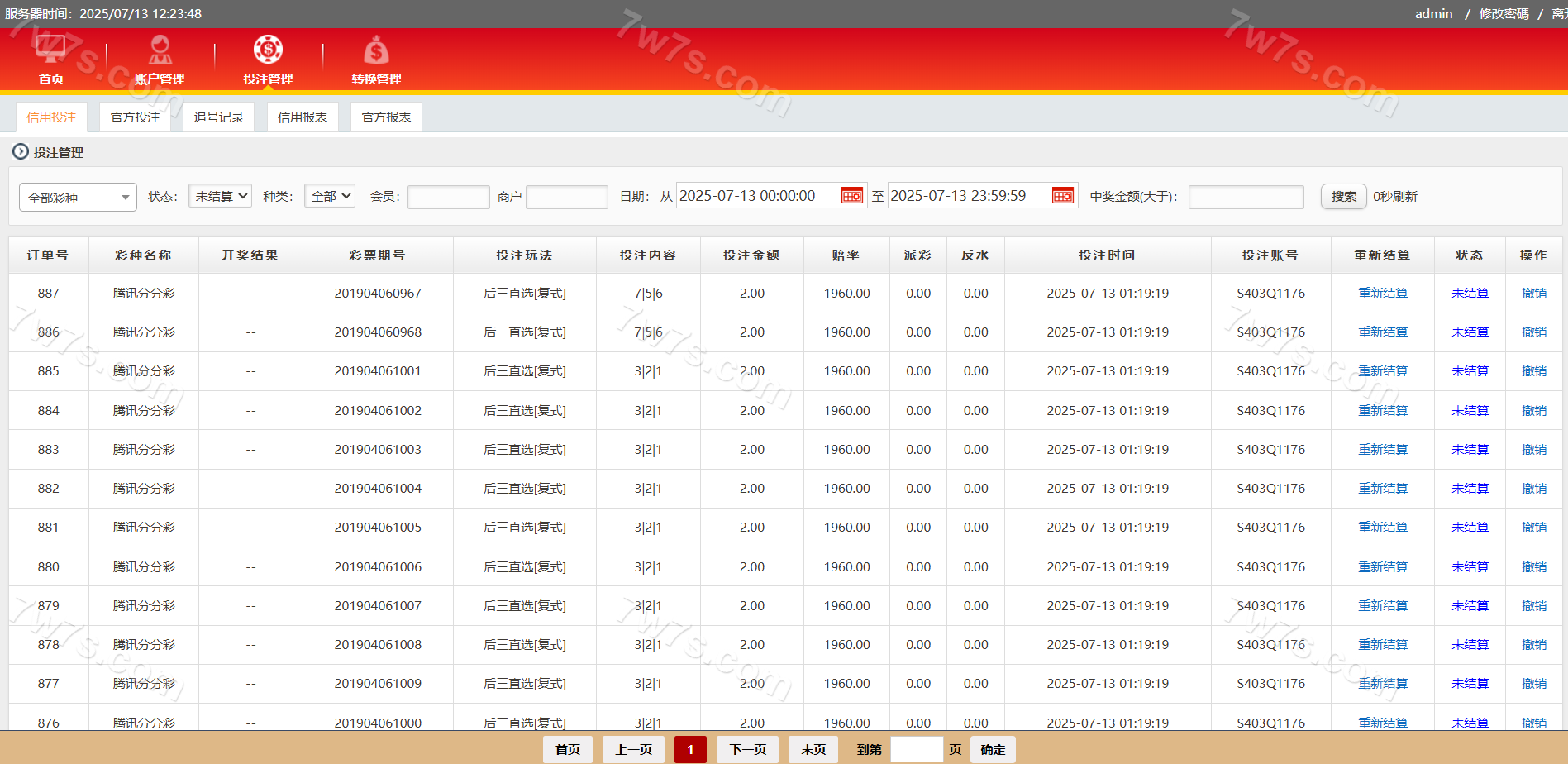Select the 投注管理 chip icon
The width and height of the screenshot is (1568, 764).
coord(268,50)
